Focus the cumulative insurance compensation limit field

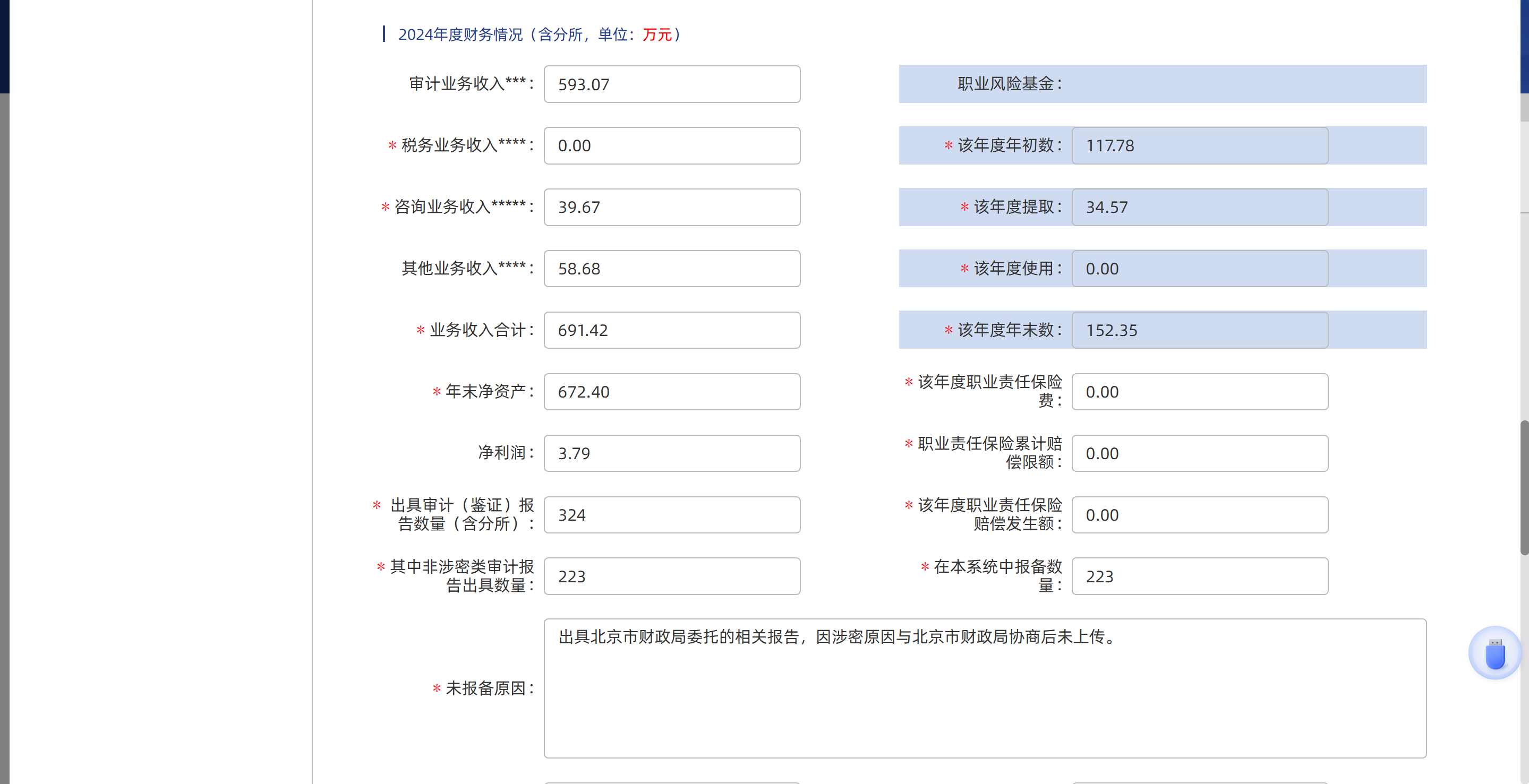tap(1199, 454)
